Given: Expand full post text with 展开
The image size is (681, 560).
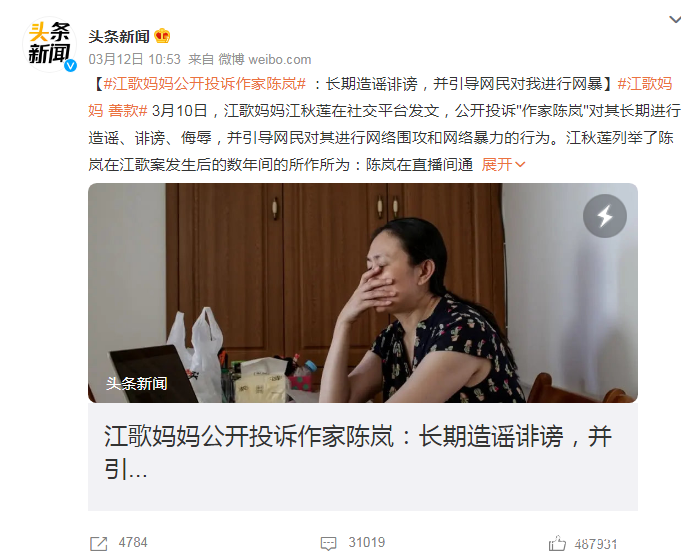Looking at the screenshot, I should pos(497,165).
